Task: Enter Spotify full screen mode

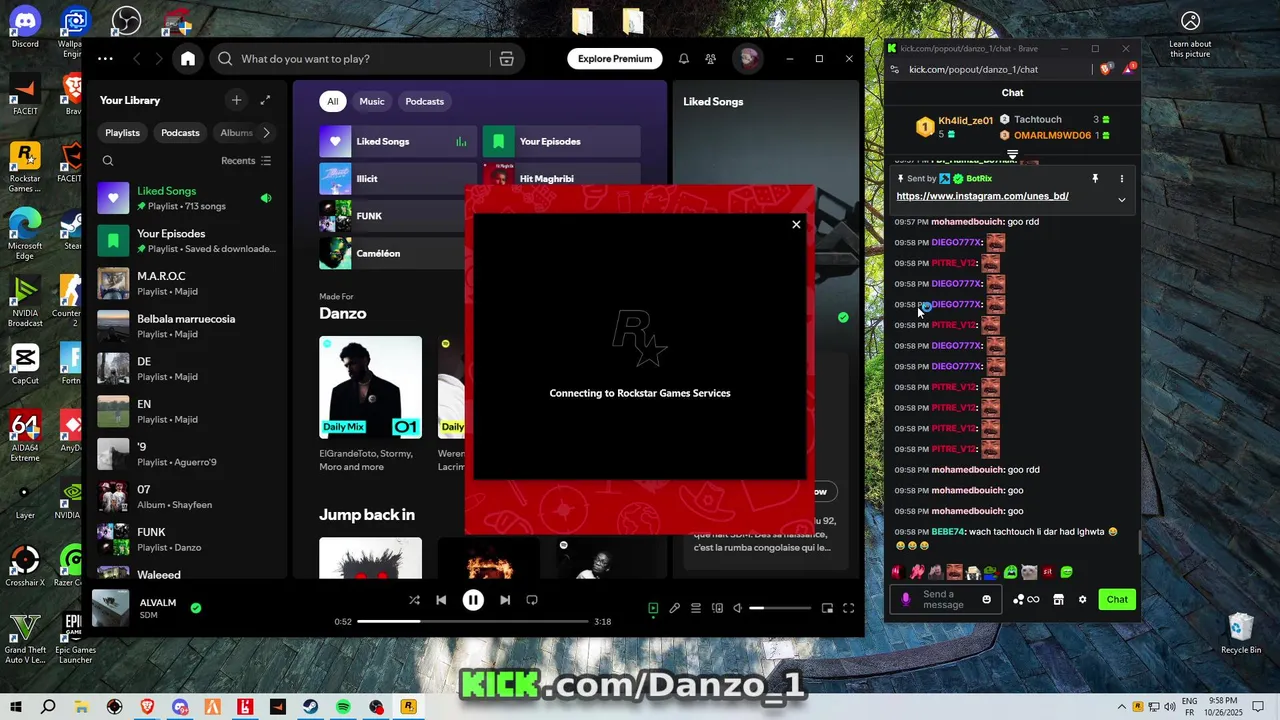Action: 848,608
